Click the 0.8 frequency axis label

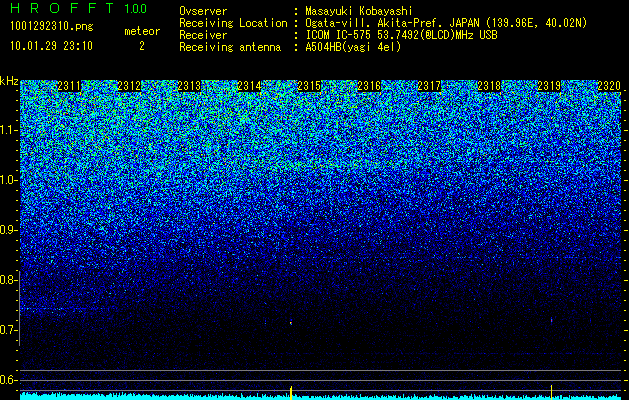click(7, 280)
